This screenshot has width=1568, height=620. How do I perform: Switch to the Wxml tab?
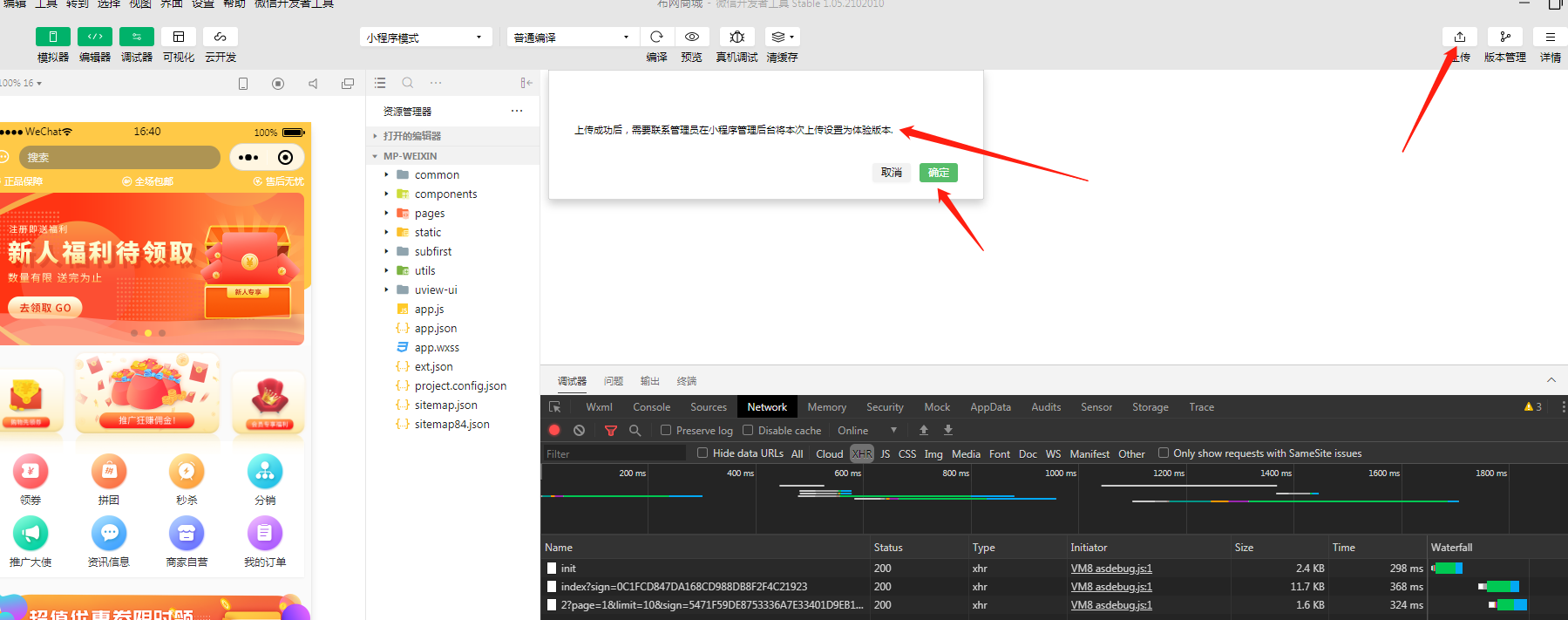click(x=599, y=407)
